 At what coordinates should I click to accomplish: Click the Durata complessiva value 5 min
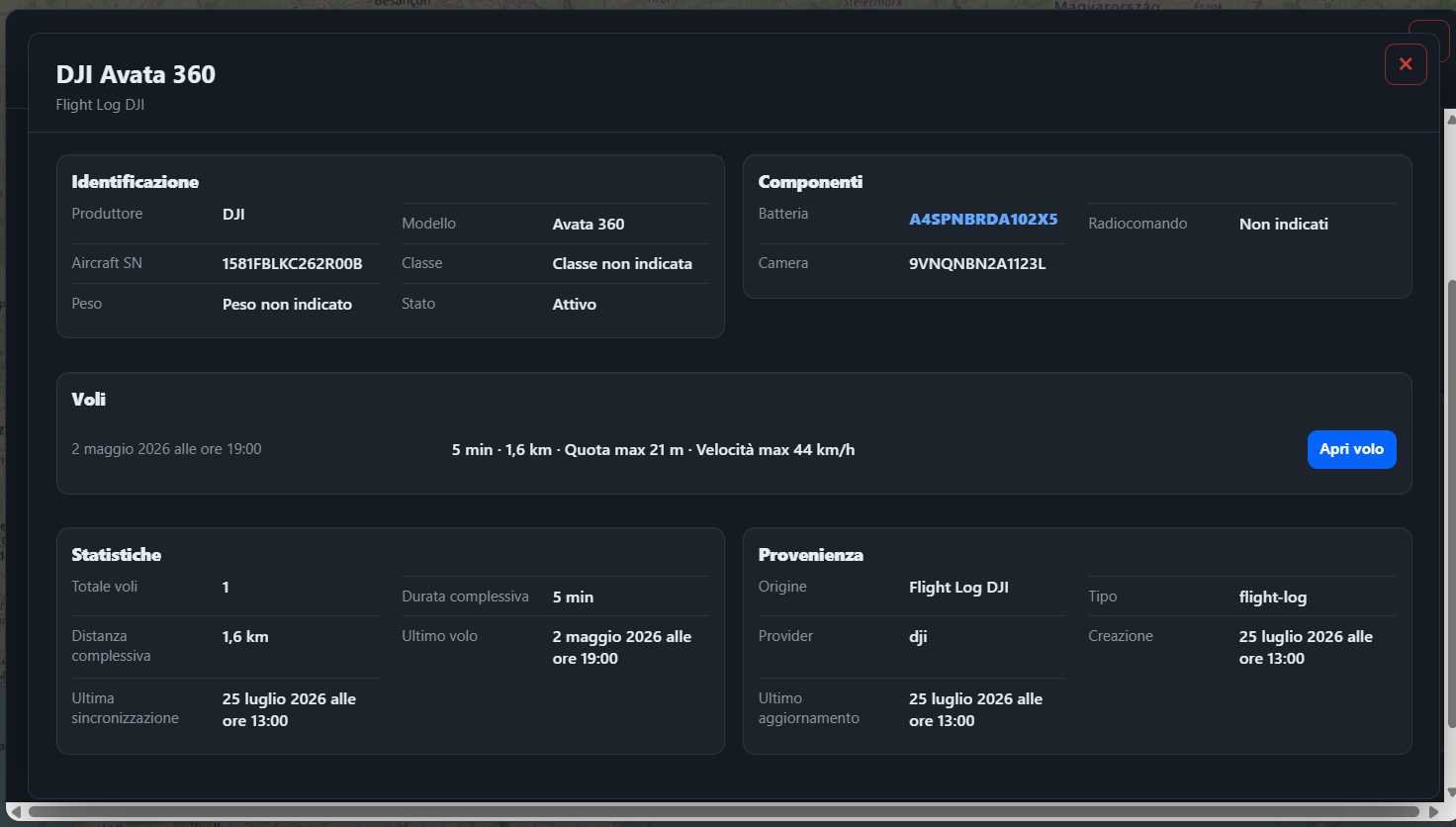(573, 597)
